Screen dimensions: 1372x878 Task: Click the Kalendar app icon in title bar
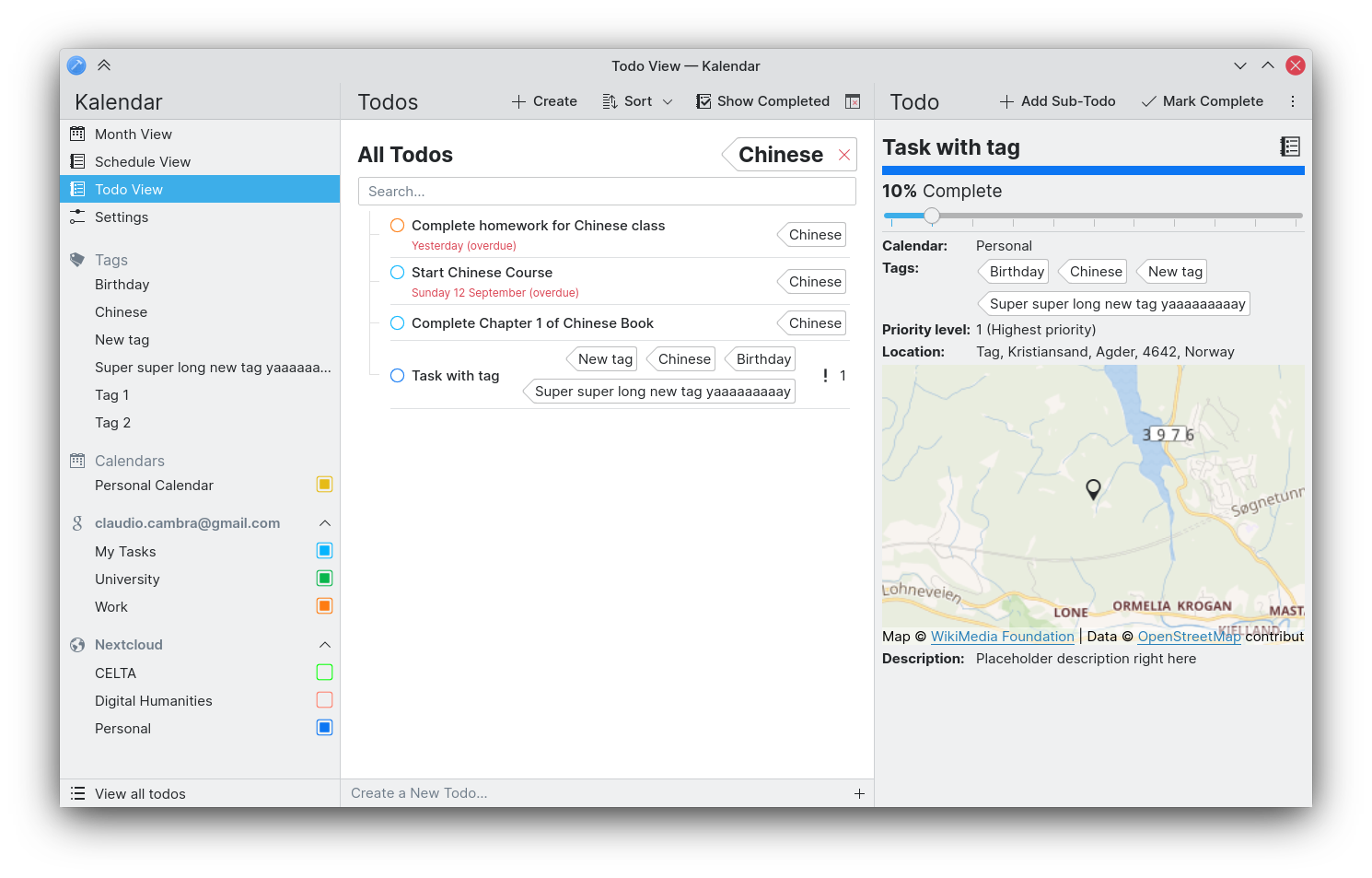point(76,65)
